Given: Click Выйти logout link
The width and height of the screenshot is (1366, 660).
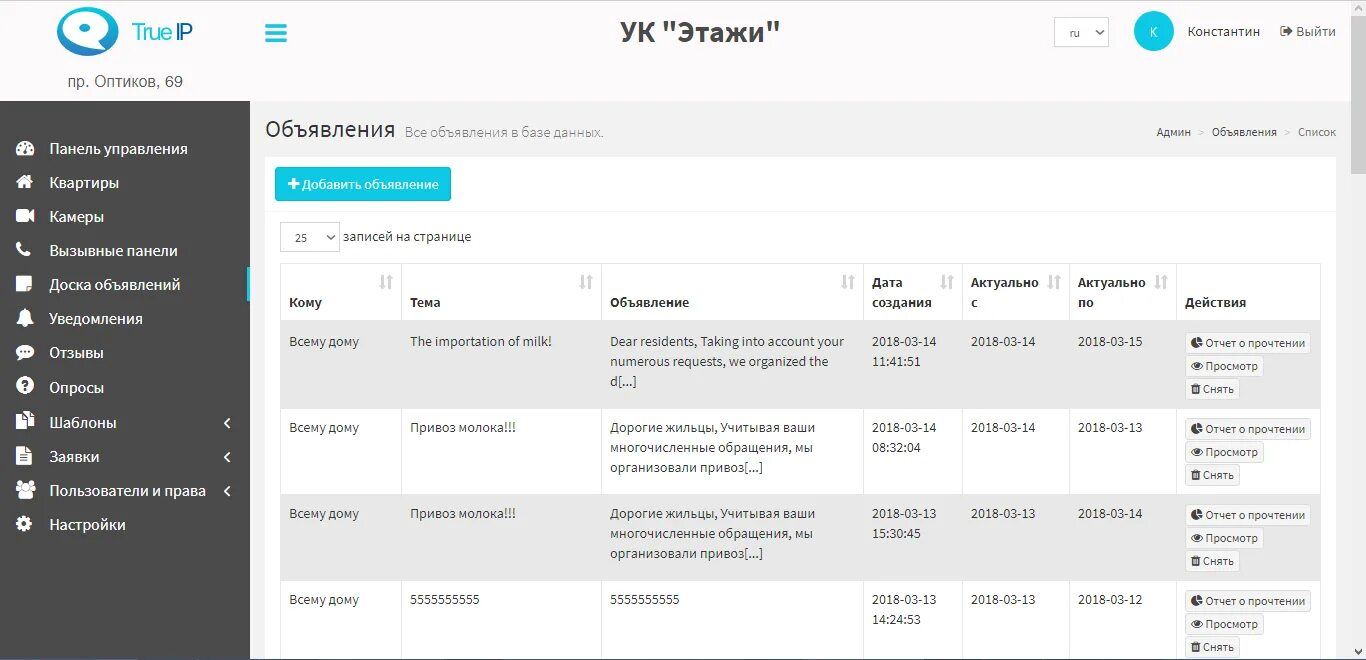Looking at the screenshot, I should [x=1307, y=32].
